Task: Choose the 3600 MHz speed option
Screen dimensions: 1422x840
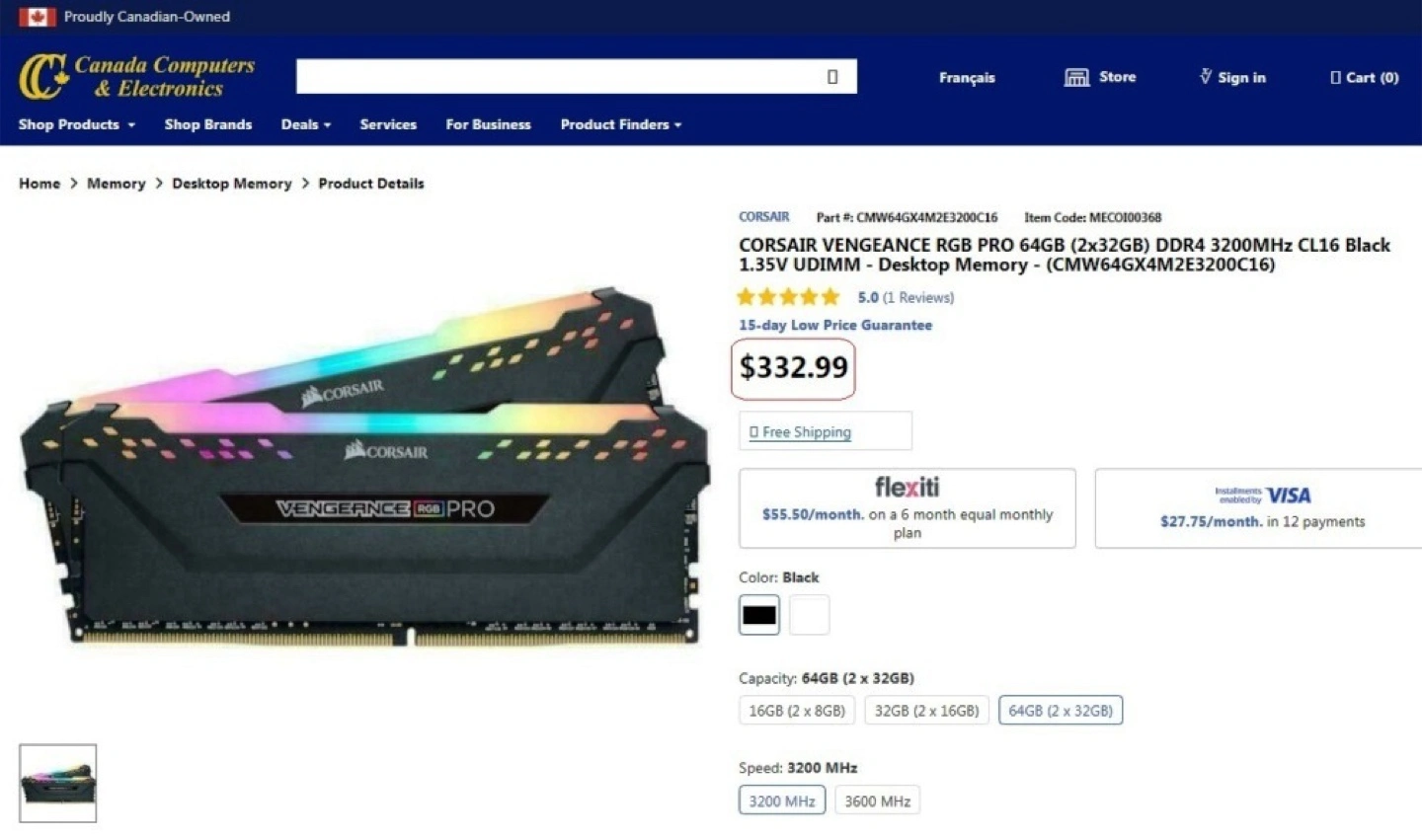Action: click(x=877, y=801)
